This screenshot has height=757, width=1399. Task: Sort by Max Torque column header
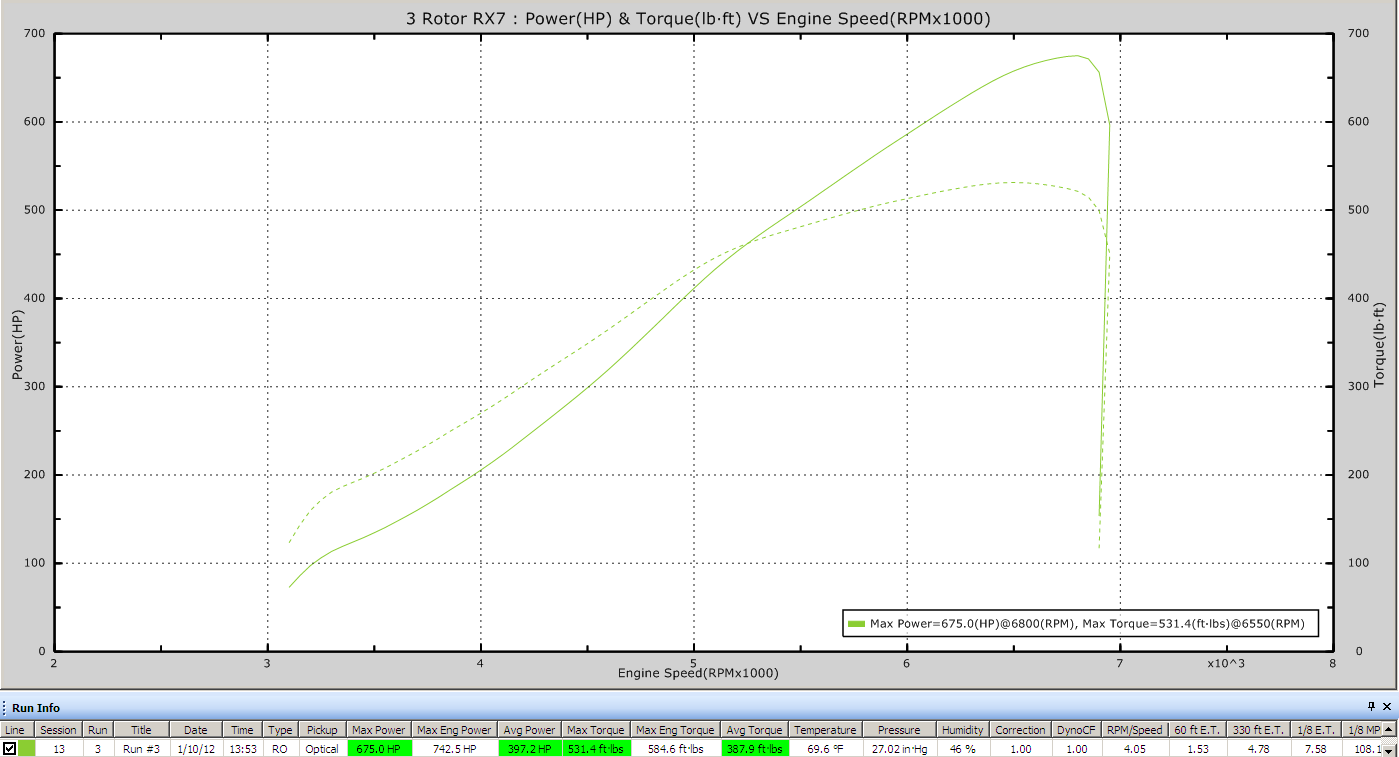[595, 730]
